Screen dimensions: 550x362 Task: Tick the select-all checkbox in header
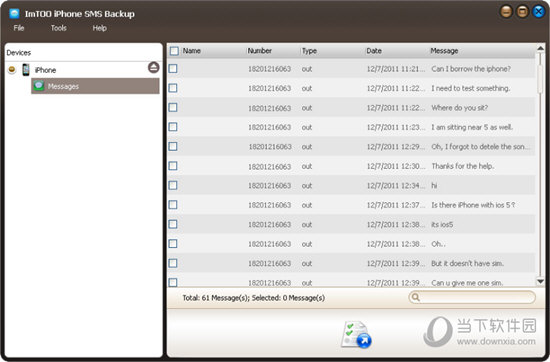coord(174,51)
